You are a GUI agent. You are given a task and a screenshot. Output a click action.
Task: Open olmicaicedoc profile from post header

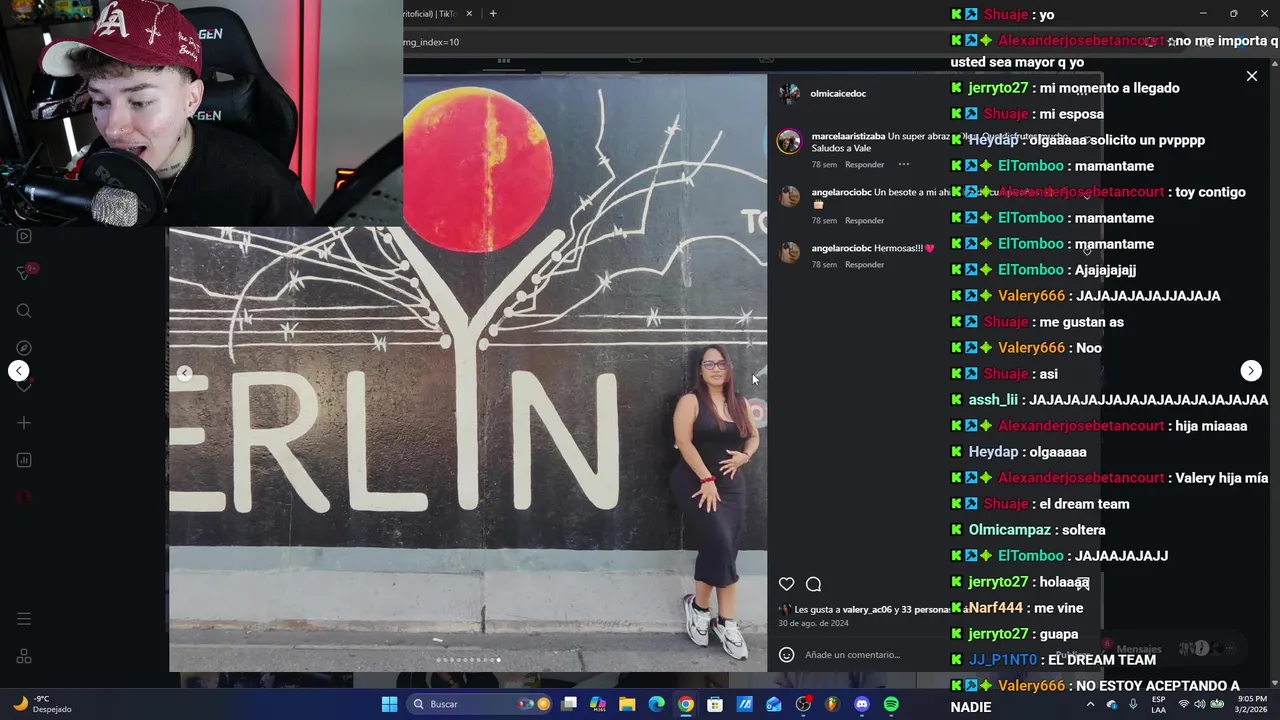pyautogui.click(x=838, y=93)
